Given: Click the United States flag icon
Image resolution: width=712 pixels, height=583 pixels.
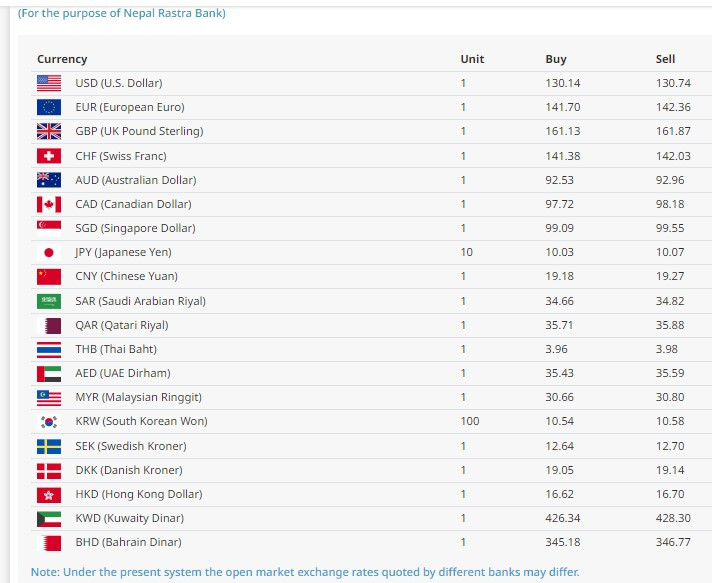Looking at the screenshot, I should pyautogui.click(x=49, y=83).
